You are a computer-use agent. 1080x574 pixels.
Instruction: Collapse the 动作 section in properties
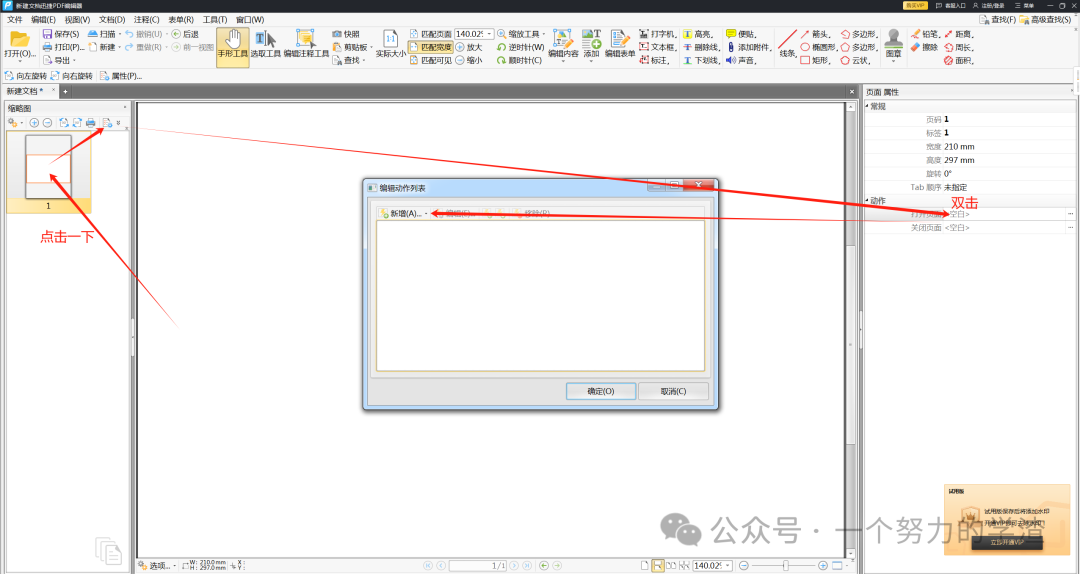click(867, 201)
